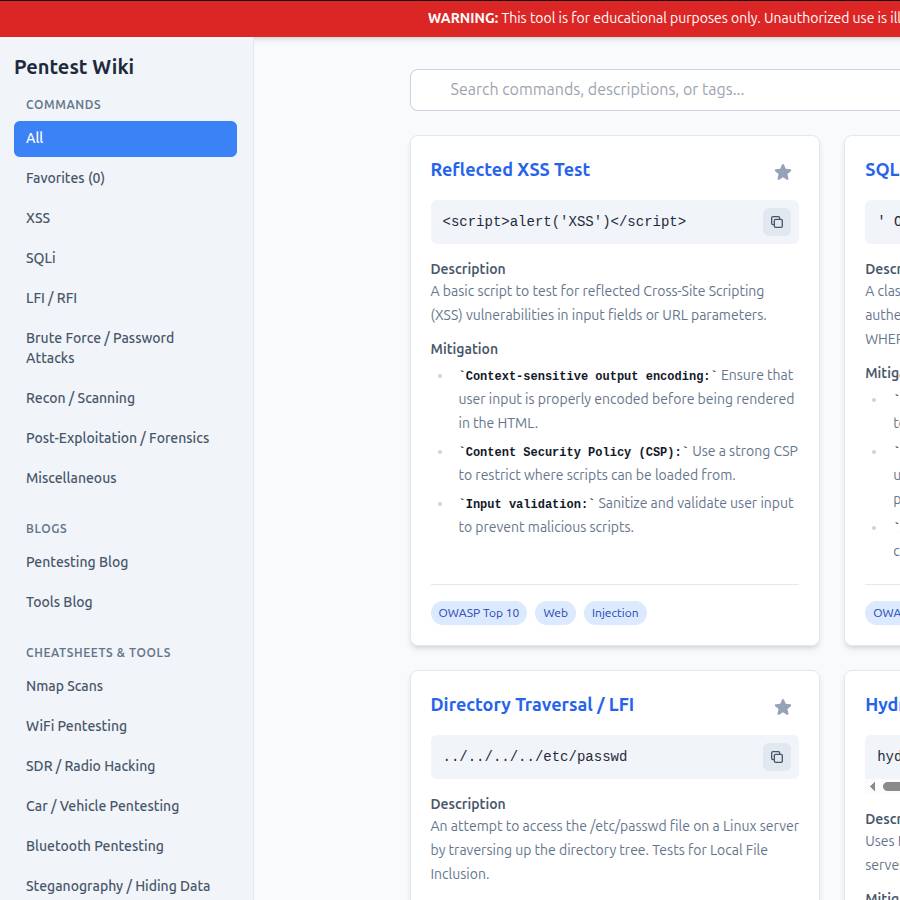Open the Reflected XSS Test title
The image size is (900, 900).
[x=510, y=170]
